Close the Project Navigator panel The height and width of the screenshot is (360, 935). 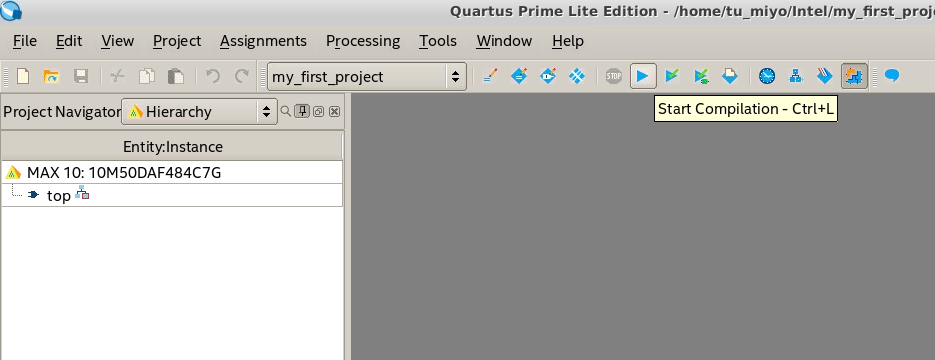coord(335,111)
